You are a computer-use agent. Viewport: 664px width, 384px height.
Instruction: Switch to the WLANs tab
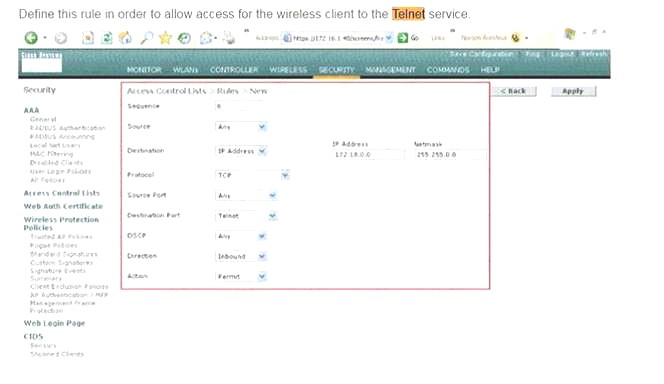pyautogui.click(x=185, y=70)
